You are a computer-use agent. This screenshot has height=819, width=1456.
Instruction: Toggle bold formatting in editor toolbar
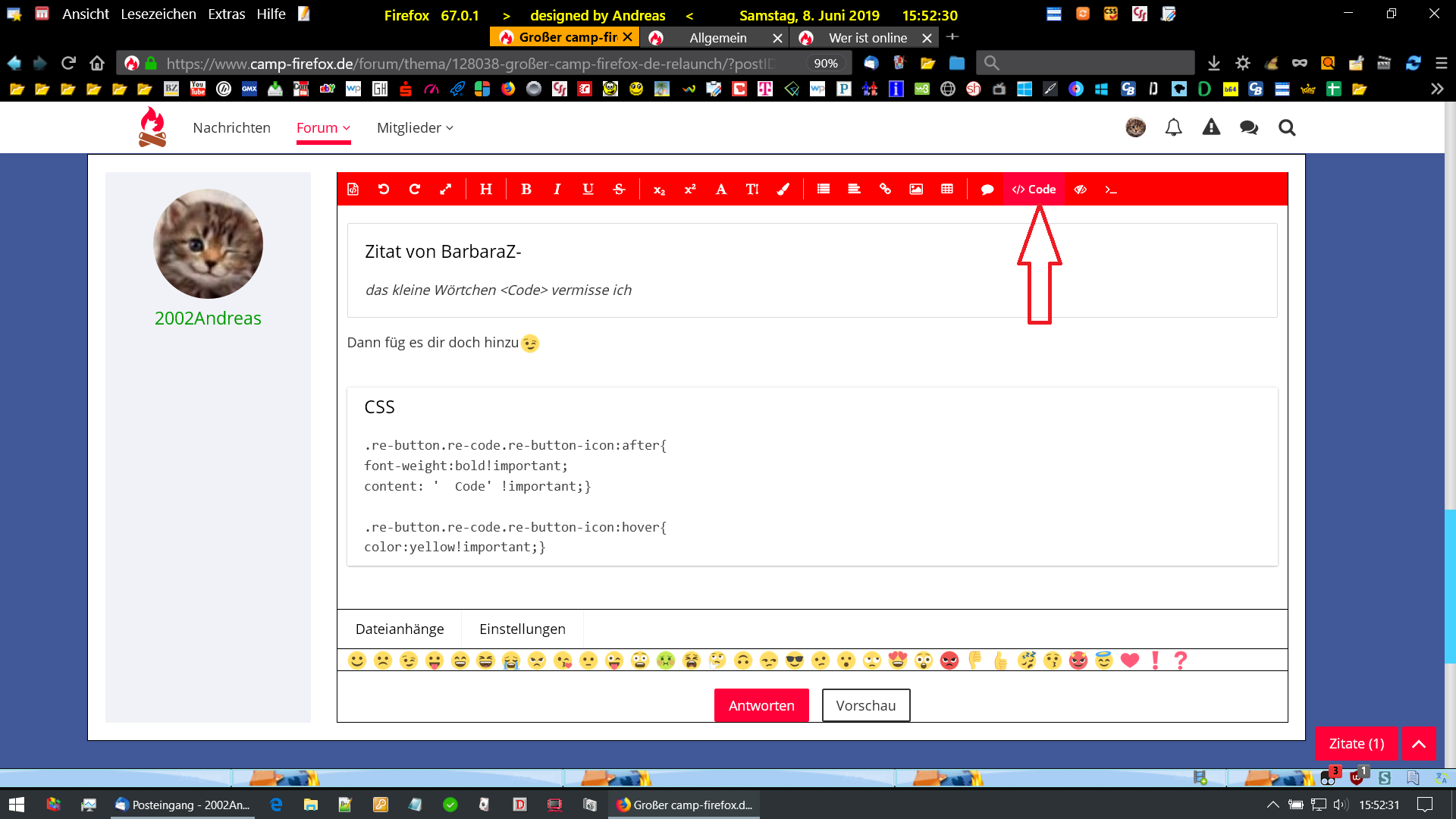tap(526, 190)
